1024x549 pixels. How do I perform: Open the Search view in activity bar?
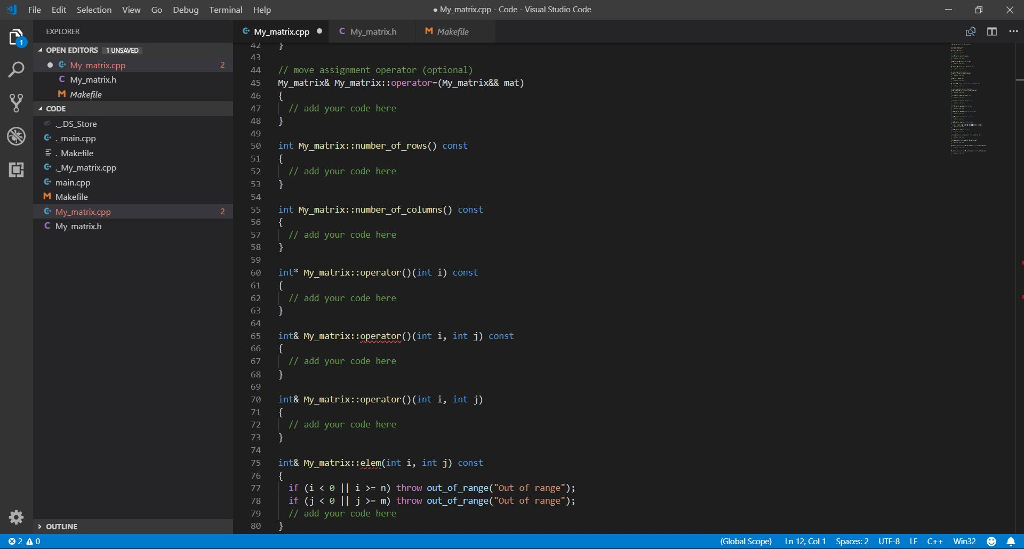tap(16, 69)
